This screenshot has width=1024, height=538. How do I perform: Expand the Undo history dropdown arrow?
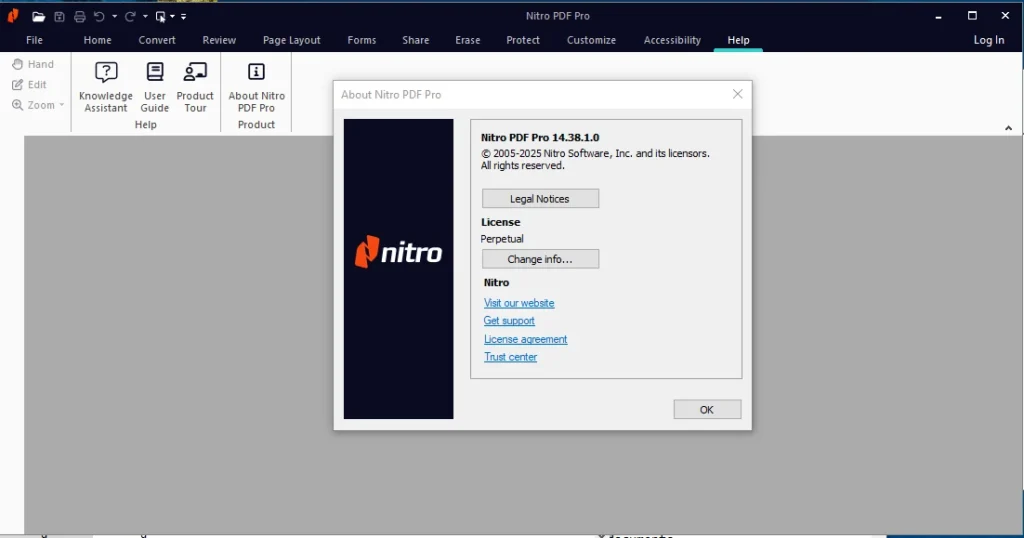click(x=114, y=17)
